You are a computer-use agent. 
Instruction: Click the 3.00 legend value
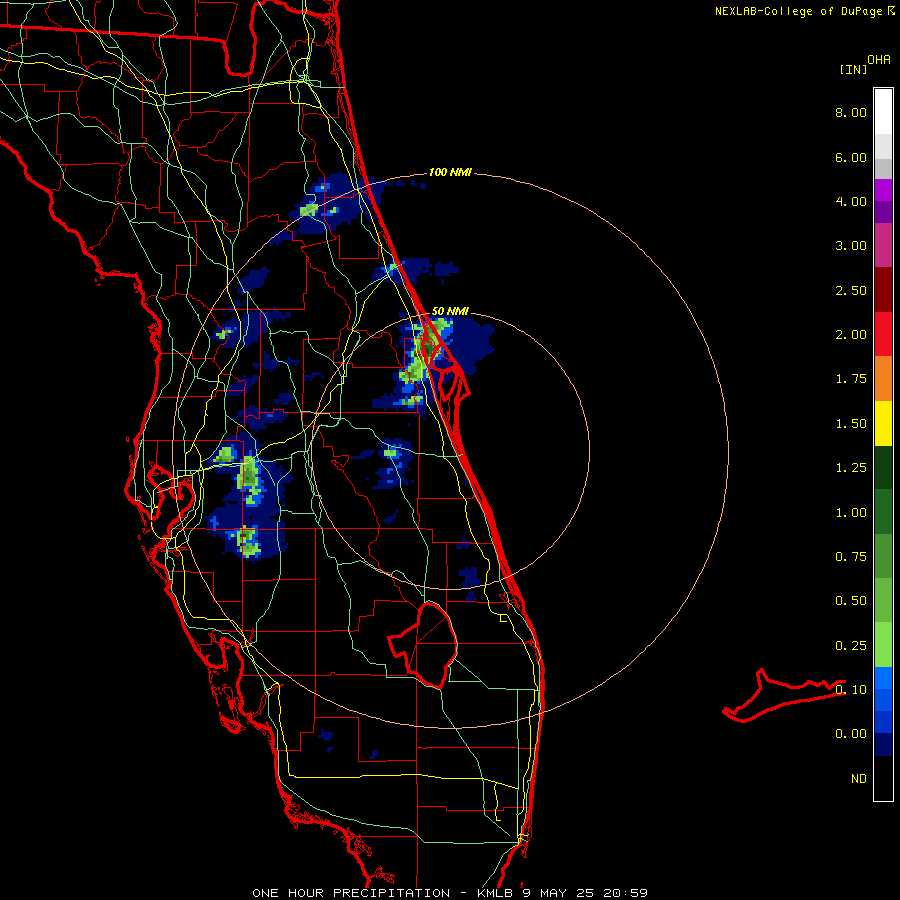click(851, 246)
